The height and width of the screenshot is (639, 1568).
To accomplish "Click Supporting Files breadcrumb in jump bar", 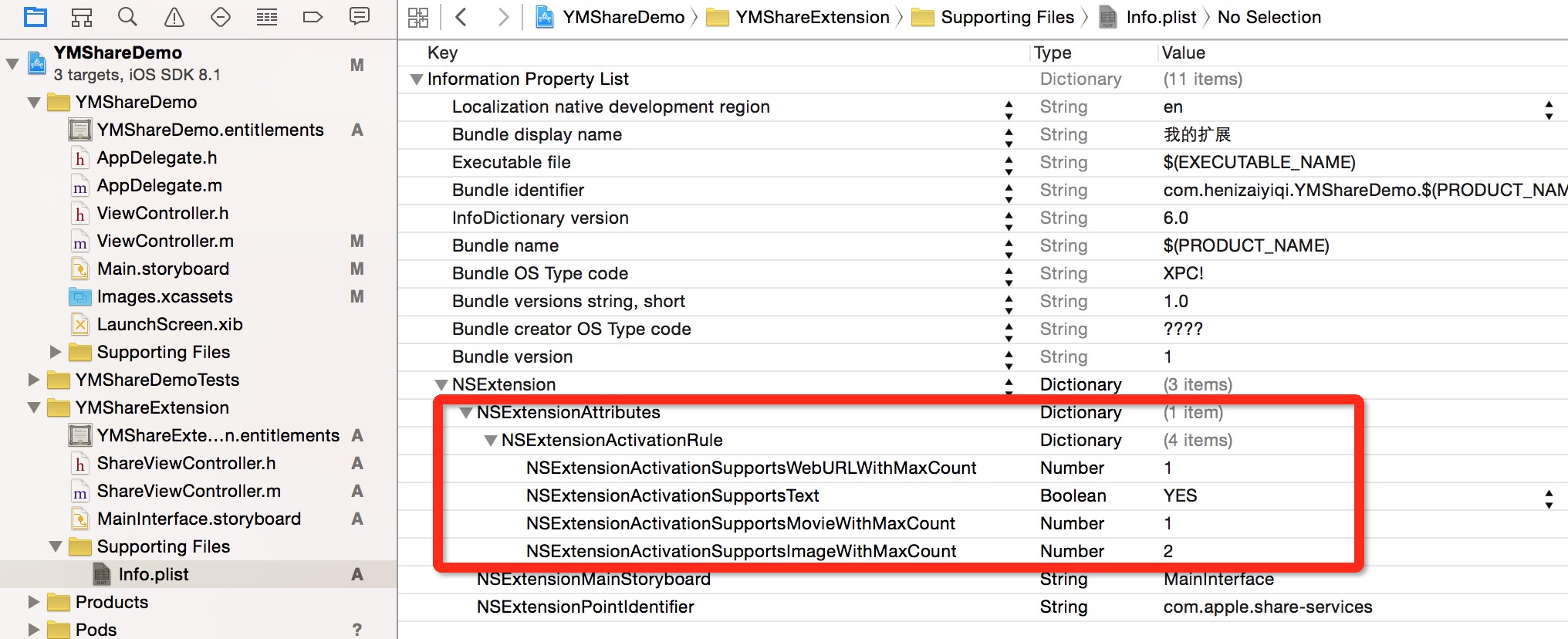I will (993, 17).
